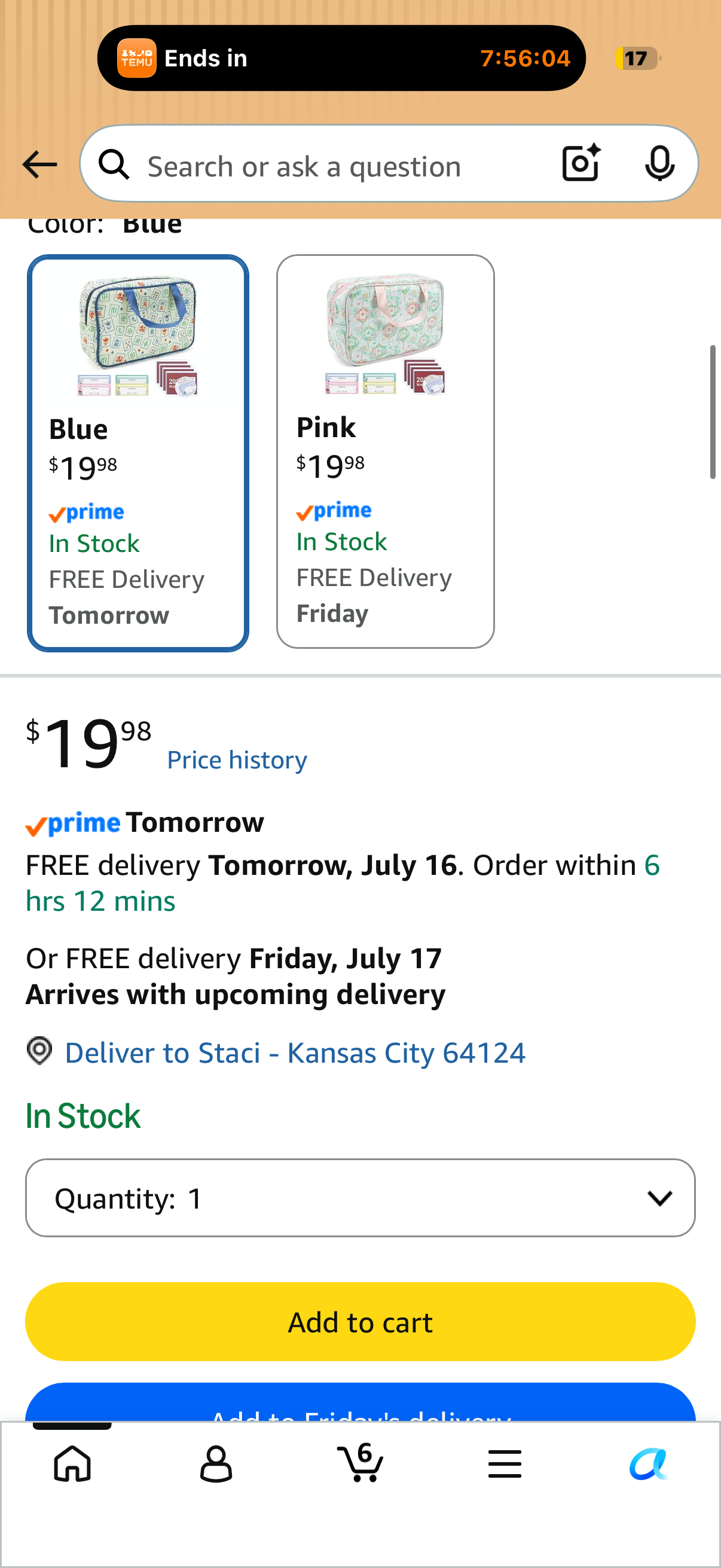
Task: Open the Alexa assistant icon
Action: click(x=649, y=1463)
